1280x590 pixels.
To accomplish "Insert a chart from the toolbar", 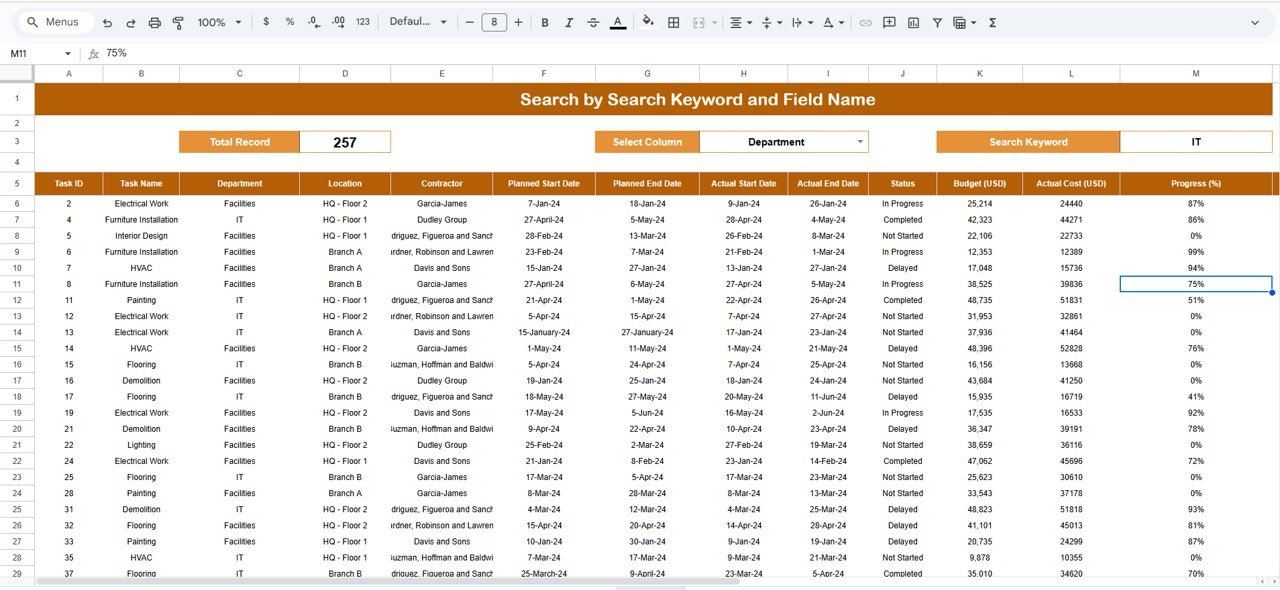I will [913, 22].
